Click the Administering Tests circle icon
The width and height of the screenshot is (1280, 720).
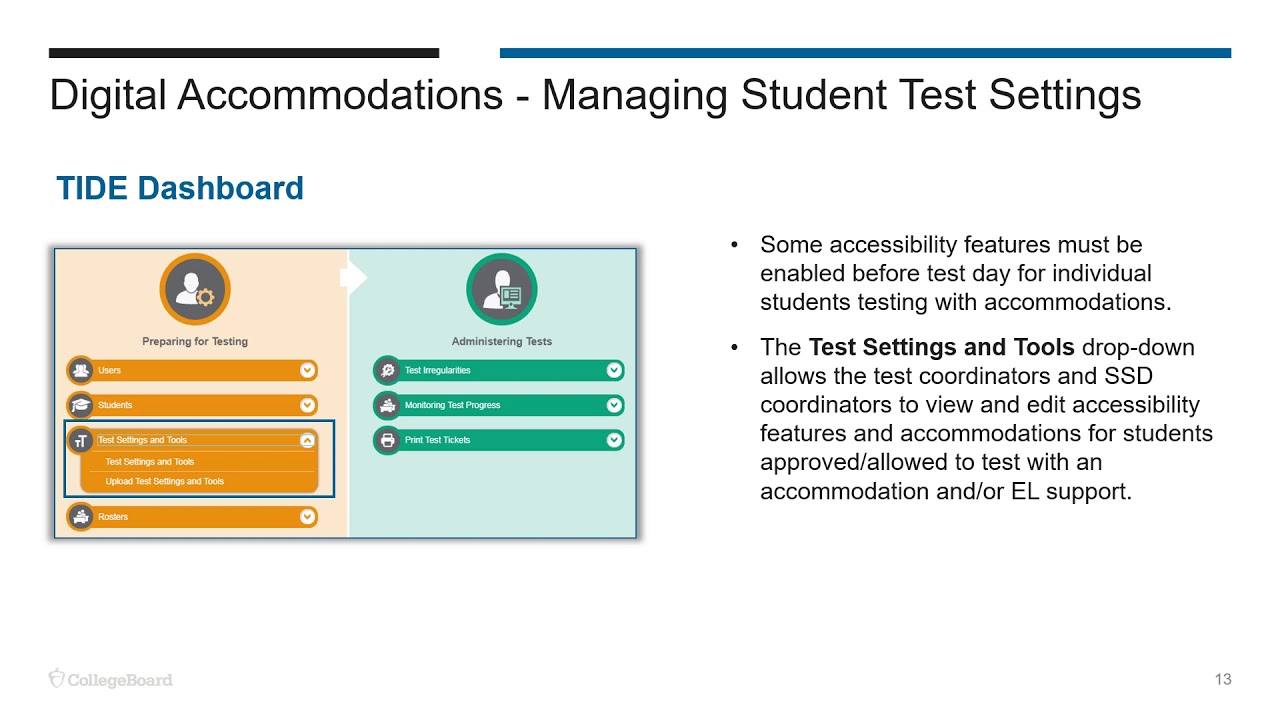(x=502, y=290)
